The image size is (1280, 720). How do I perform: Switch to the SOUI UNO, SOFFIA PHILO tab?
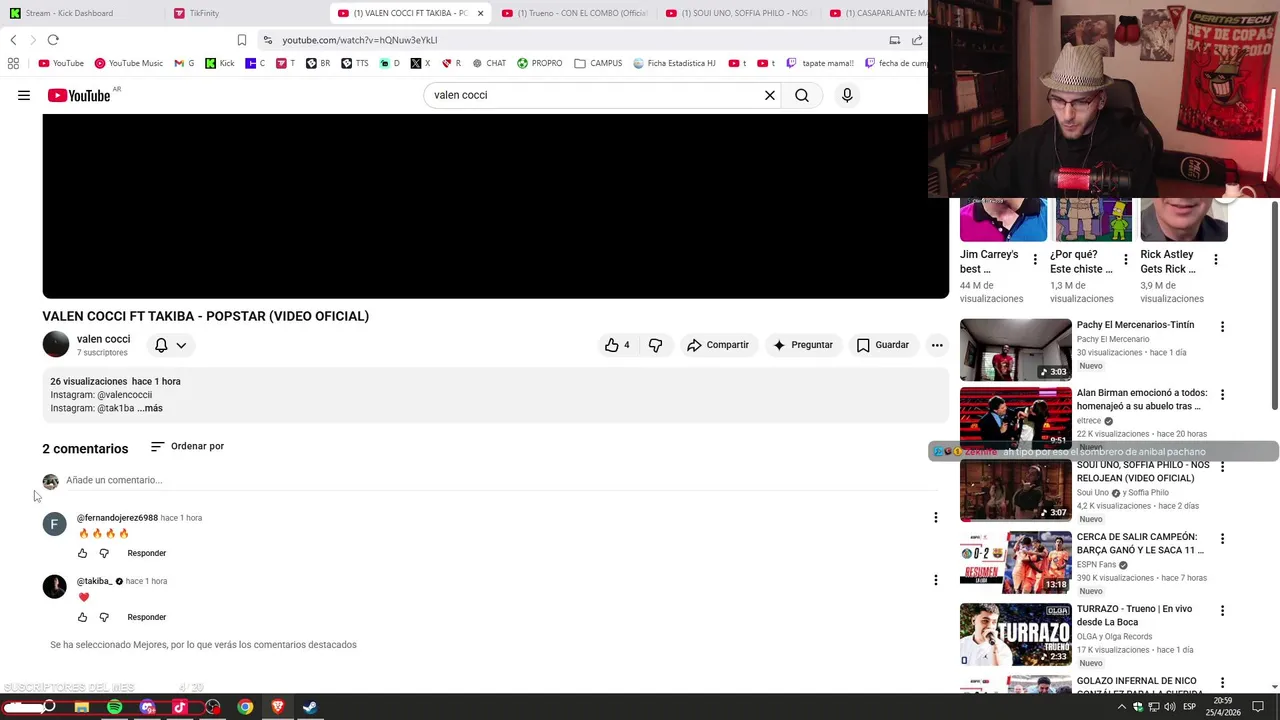coord(739,13)
